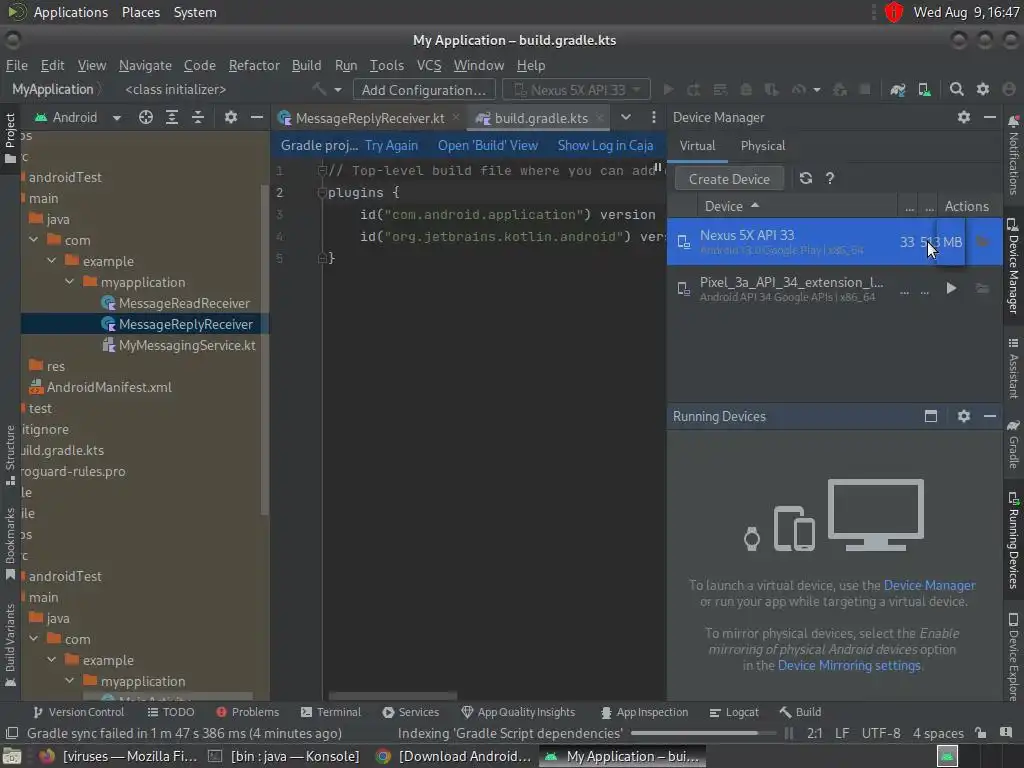This screenshot has height=768, width=1024.
Task: Select MyMessagingService.kt in project tree
Action: coord(179,345)
